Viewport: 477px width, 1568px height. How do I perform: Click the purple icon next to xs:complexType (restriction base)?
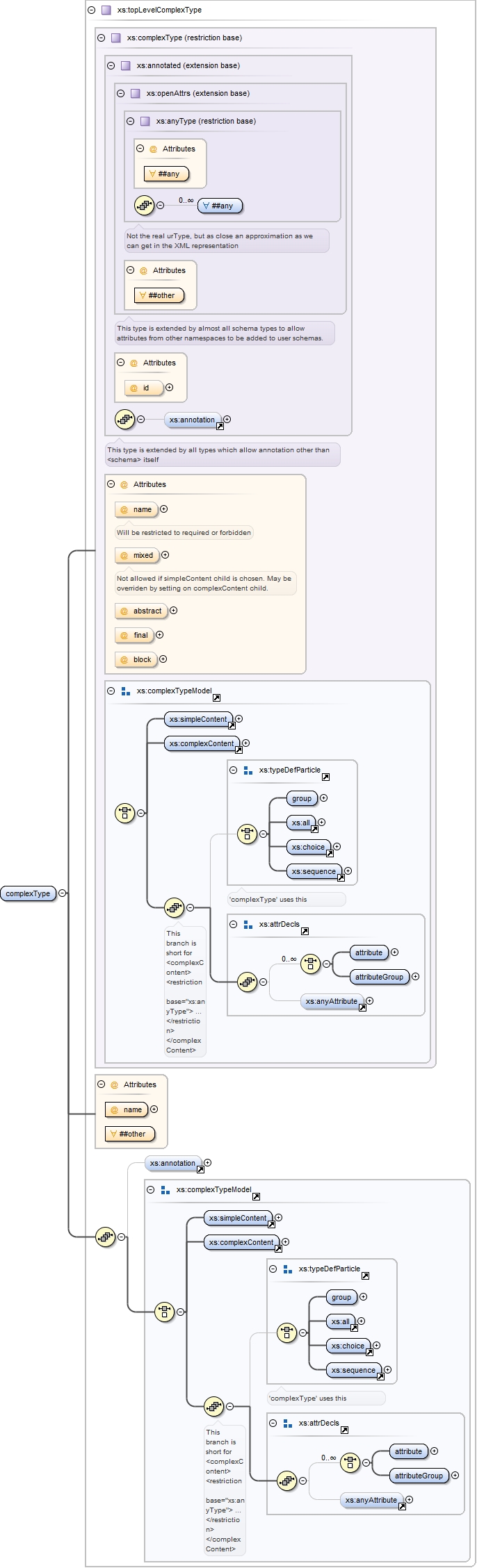click(116, 38)
